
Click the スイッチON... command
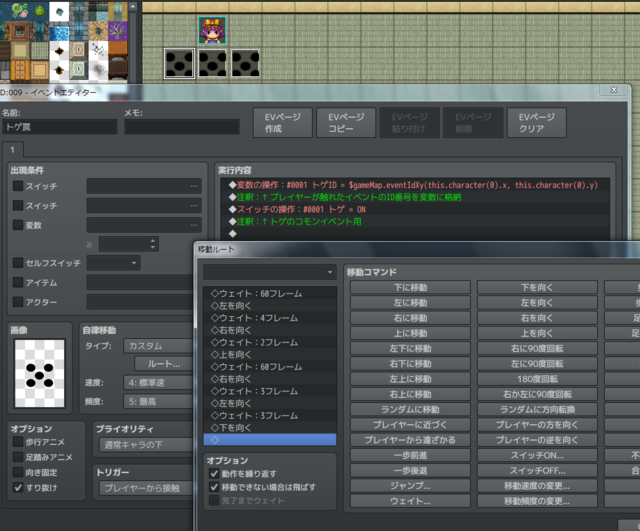[537, 455]
